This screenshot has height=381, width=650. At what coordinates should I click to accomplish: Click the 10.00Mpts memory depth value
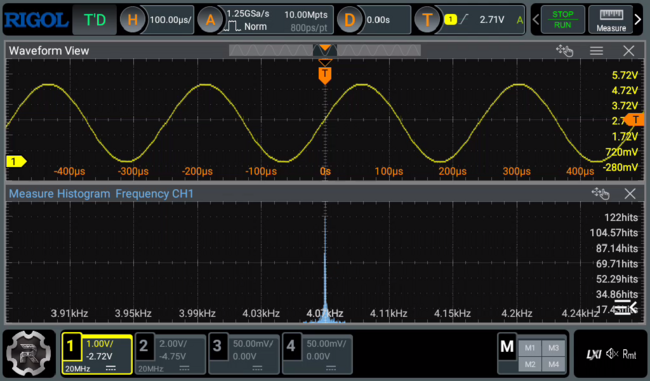click(306, 15)
